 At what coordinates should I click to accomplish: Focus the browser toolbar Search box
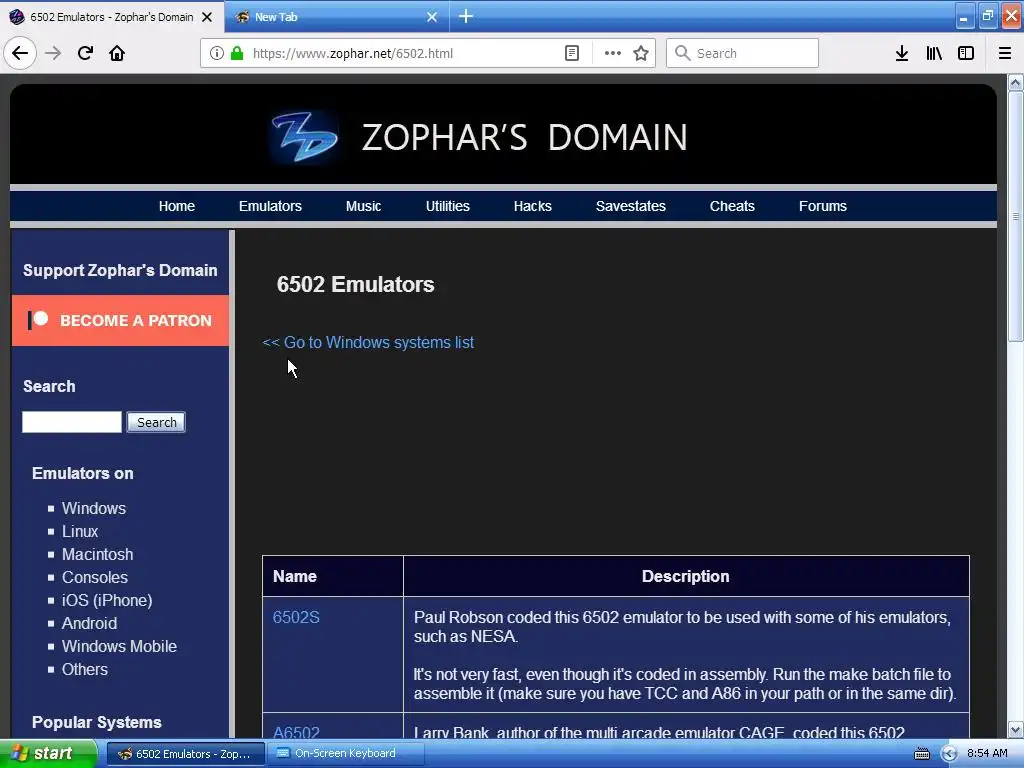pyautogui.click(x=743, y=53)
